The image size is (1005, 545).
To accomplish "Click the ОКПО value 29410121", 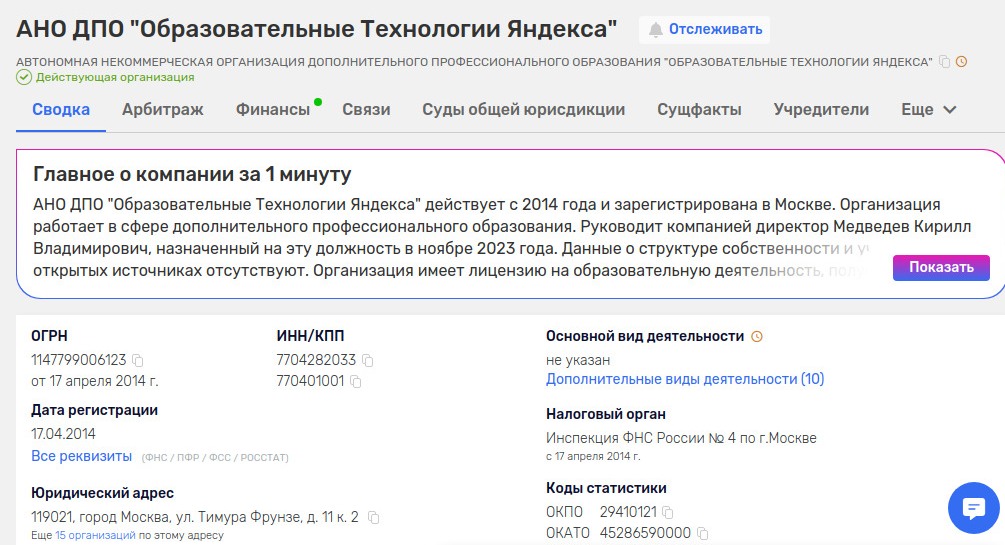I will pos(628,512).
